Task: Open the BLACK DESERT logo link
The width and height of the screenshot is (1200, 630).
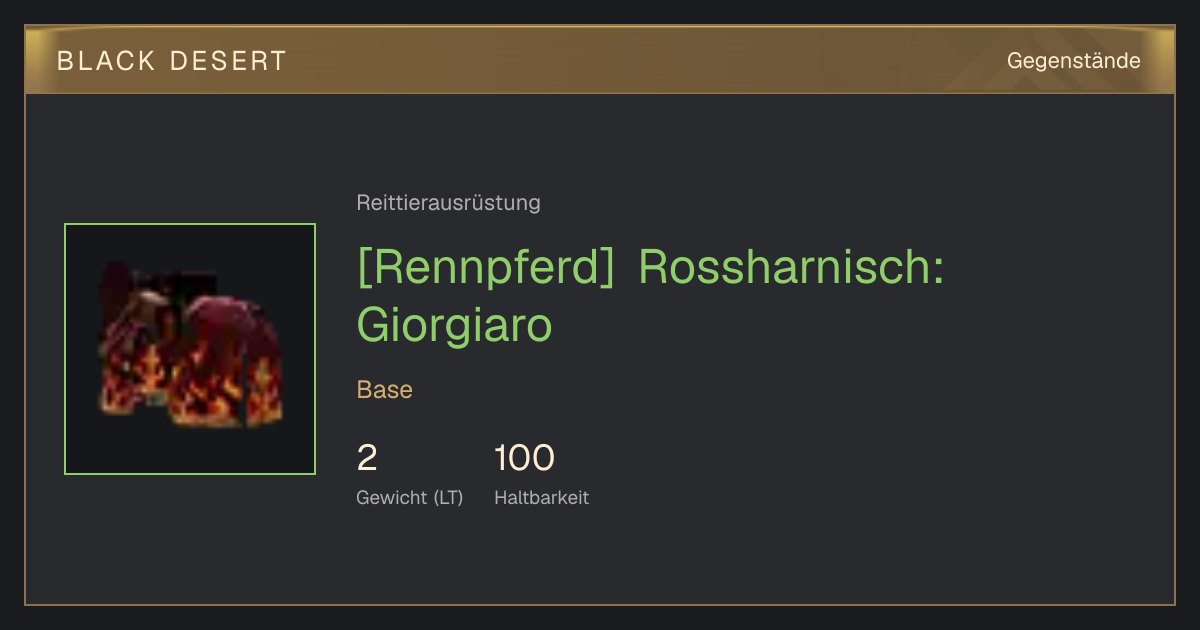Action: click(x=172, y=61)
